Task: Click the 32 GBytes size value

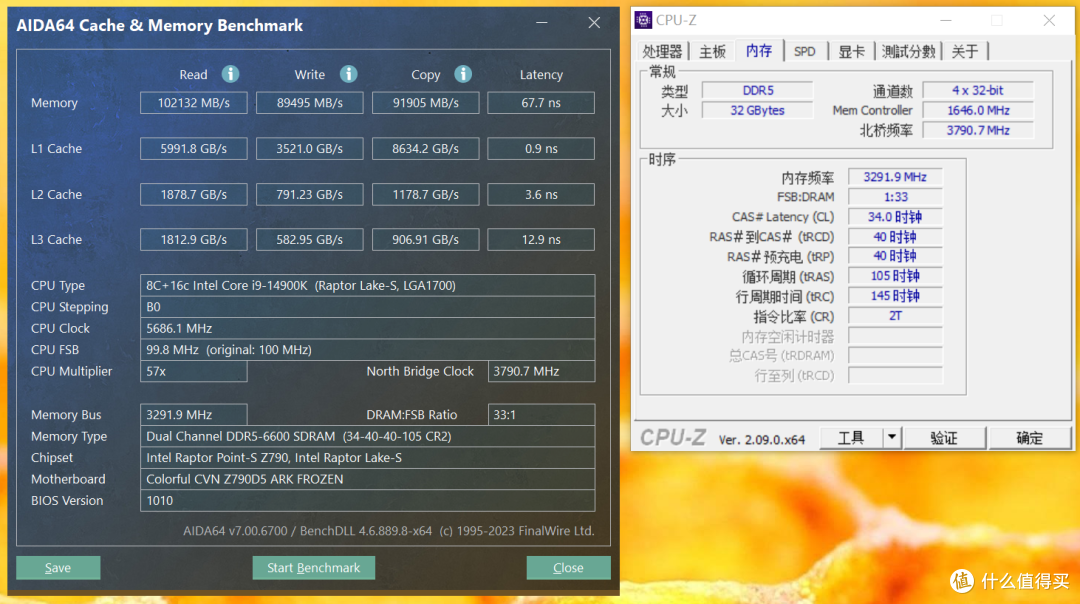Action: click(758, 110)
